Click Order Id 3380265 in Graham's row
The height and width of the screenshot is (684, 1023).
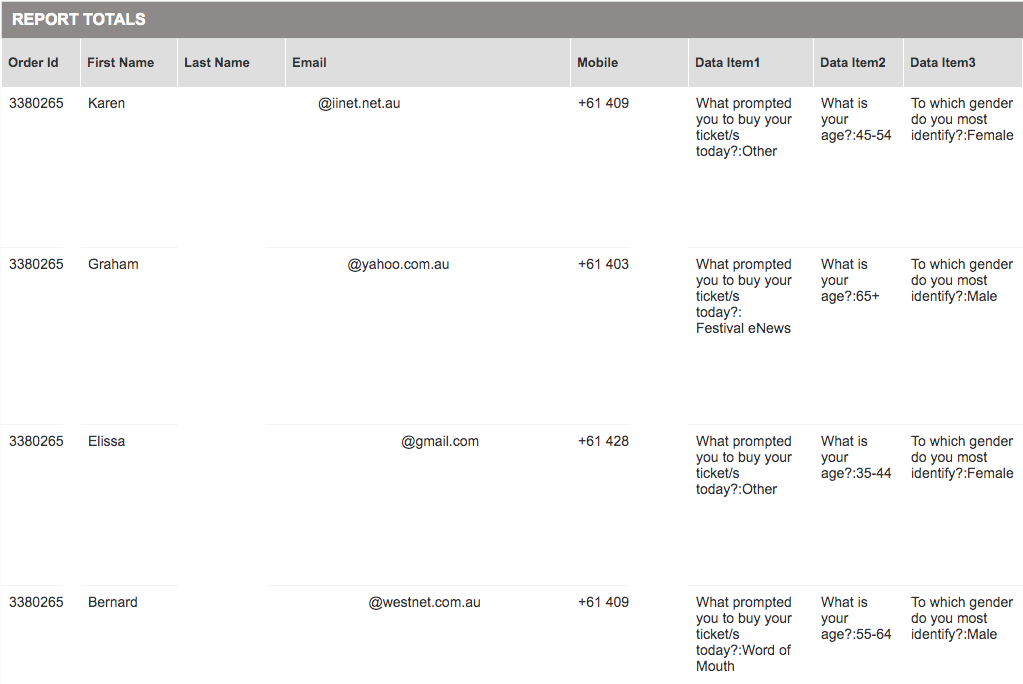(x=37, y=264)
